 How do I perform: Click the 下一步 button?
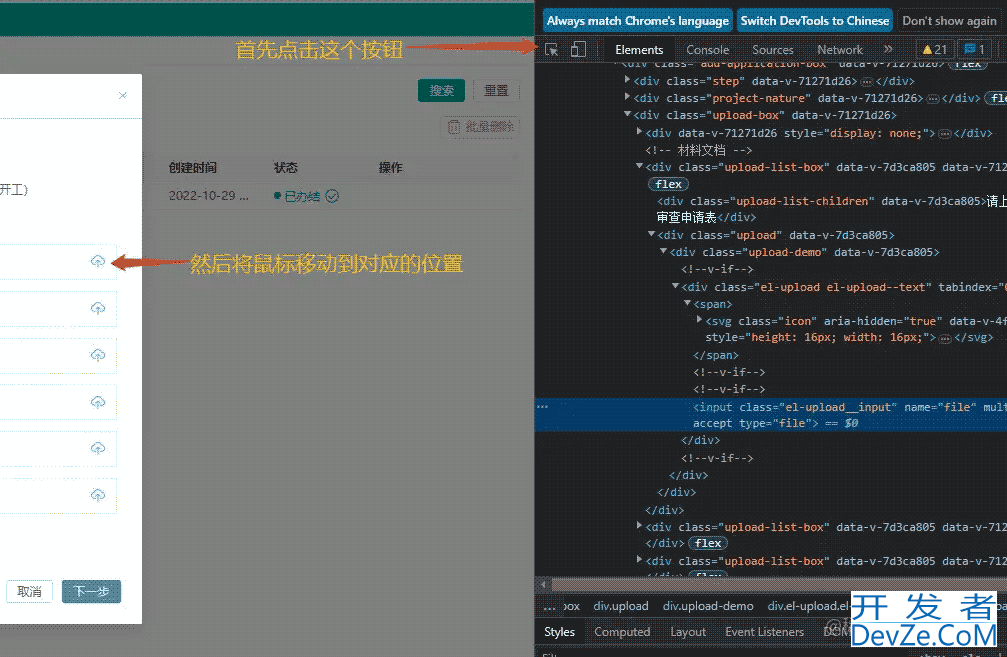91,591
